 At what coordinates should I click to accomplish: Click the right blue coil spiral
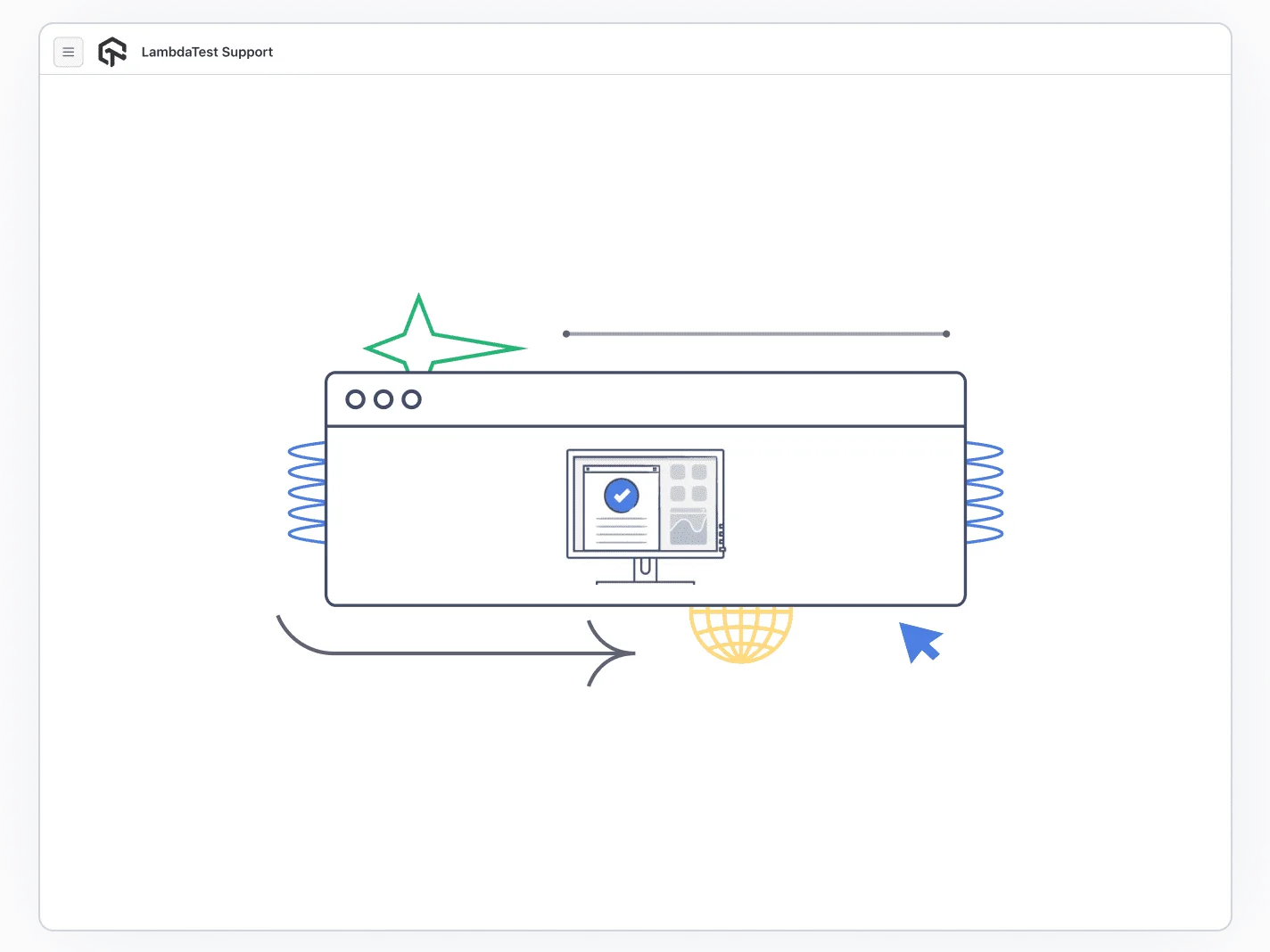point(984,491)
